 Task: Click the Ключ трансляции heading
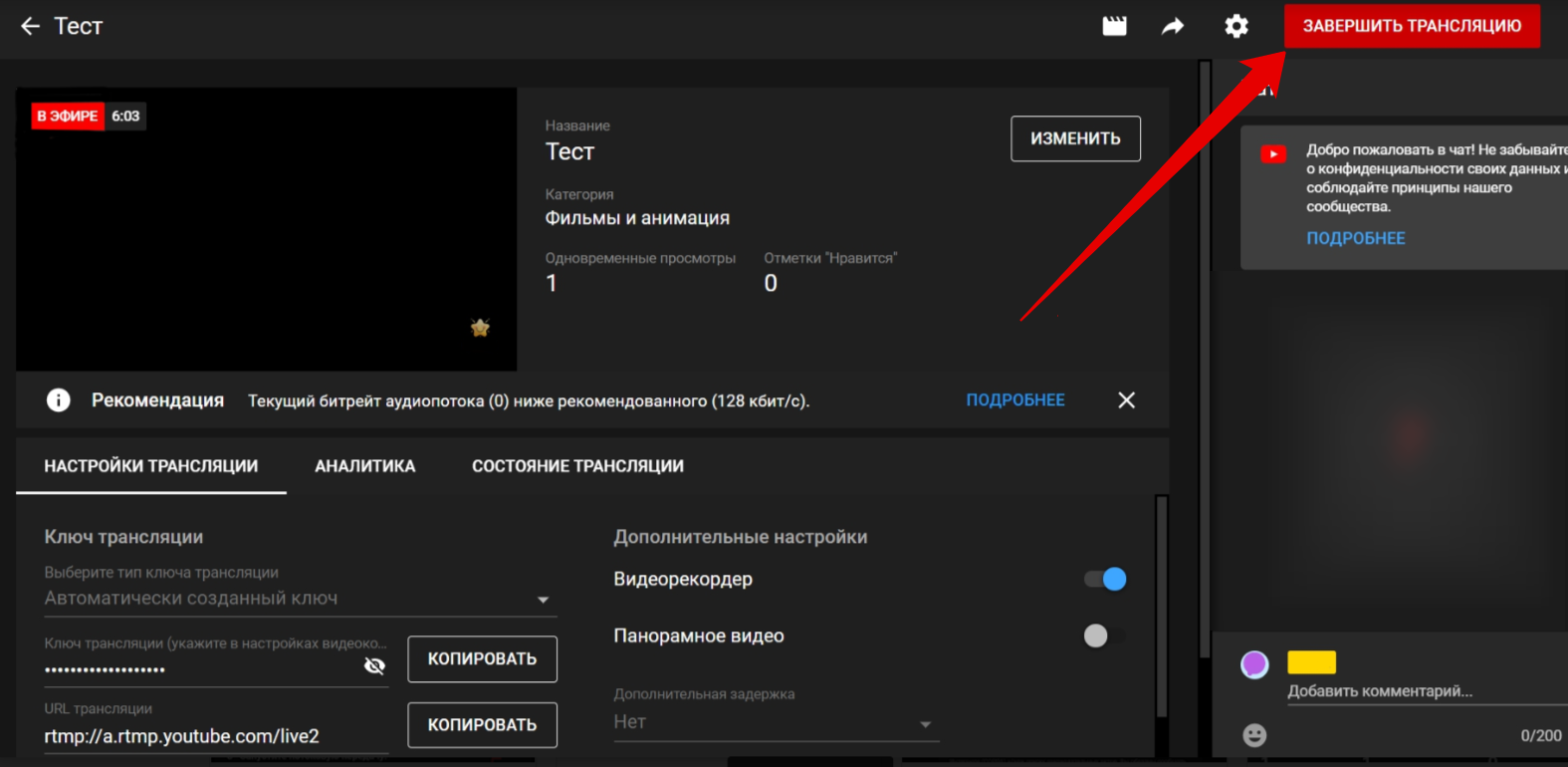pos(123,537)
